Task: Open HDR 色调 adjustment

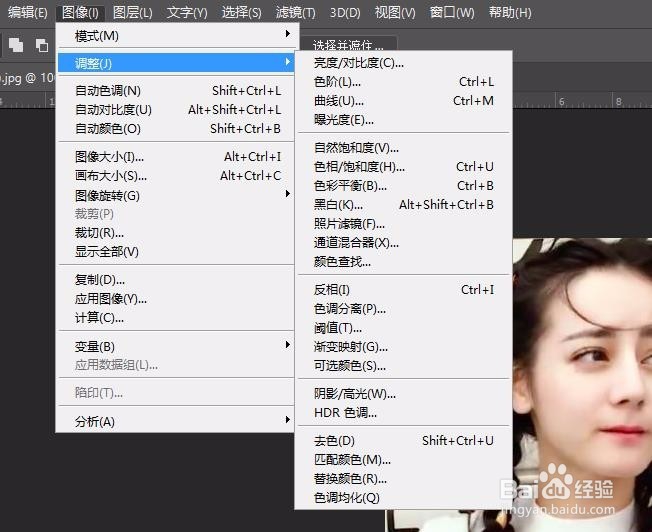Action: coord(403,413)
